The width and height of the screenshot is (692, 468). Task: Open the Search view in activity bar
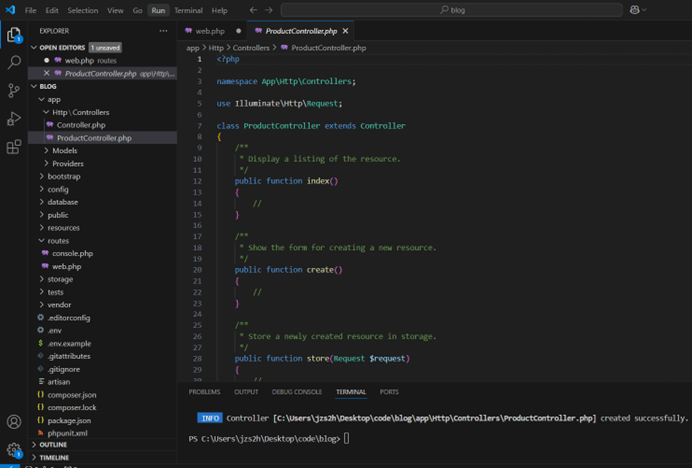[14, 62]
